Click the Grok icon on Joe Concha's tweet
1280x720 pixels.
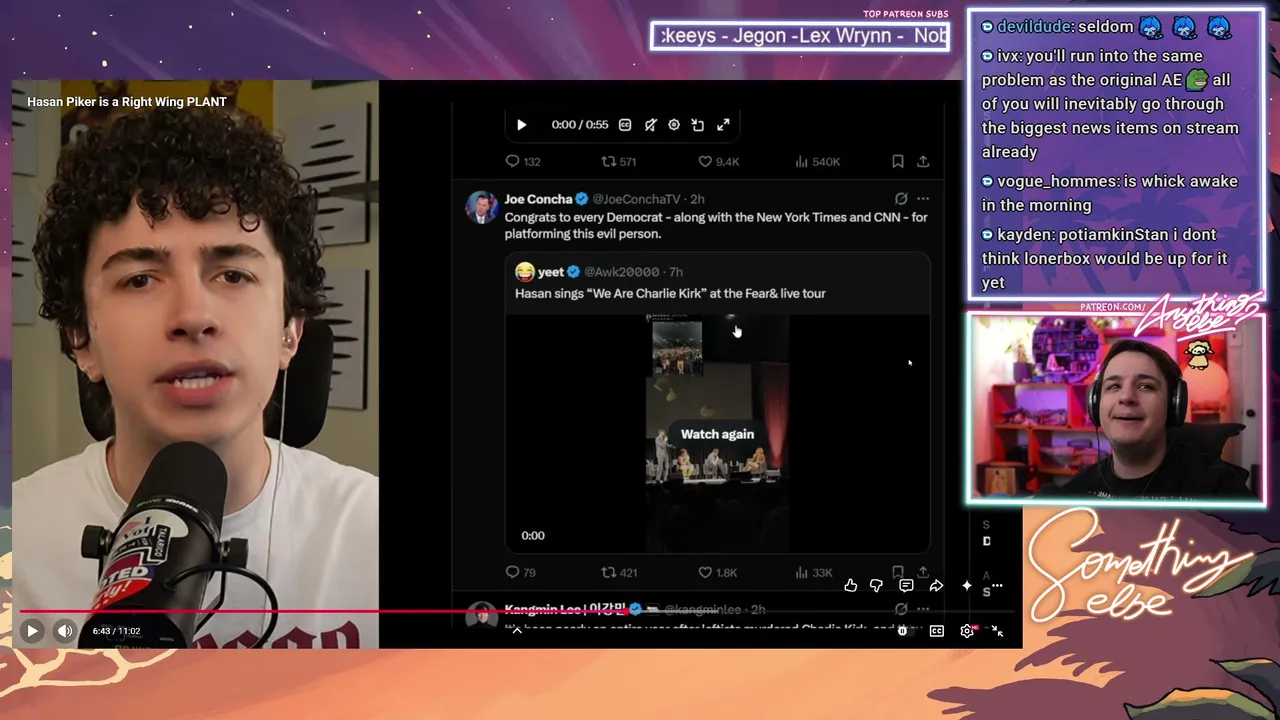901,199
